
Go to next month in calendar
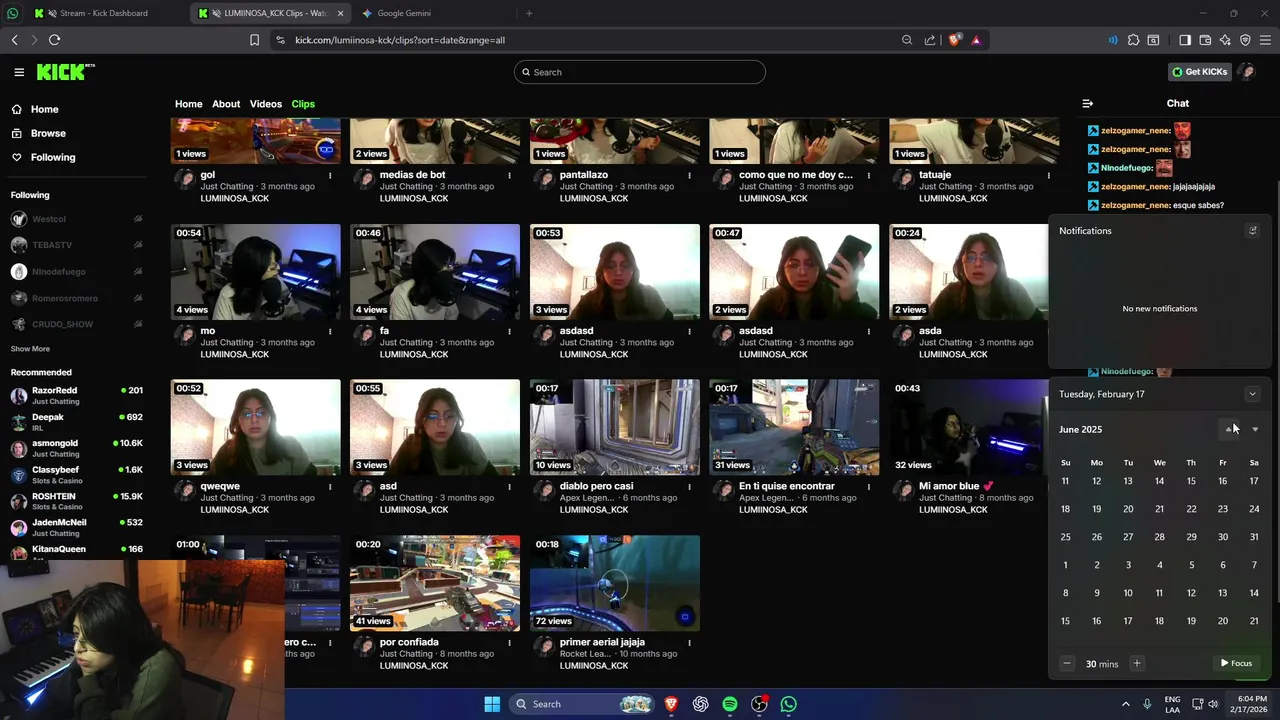click(1255, 429)
